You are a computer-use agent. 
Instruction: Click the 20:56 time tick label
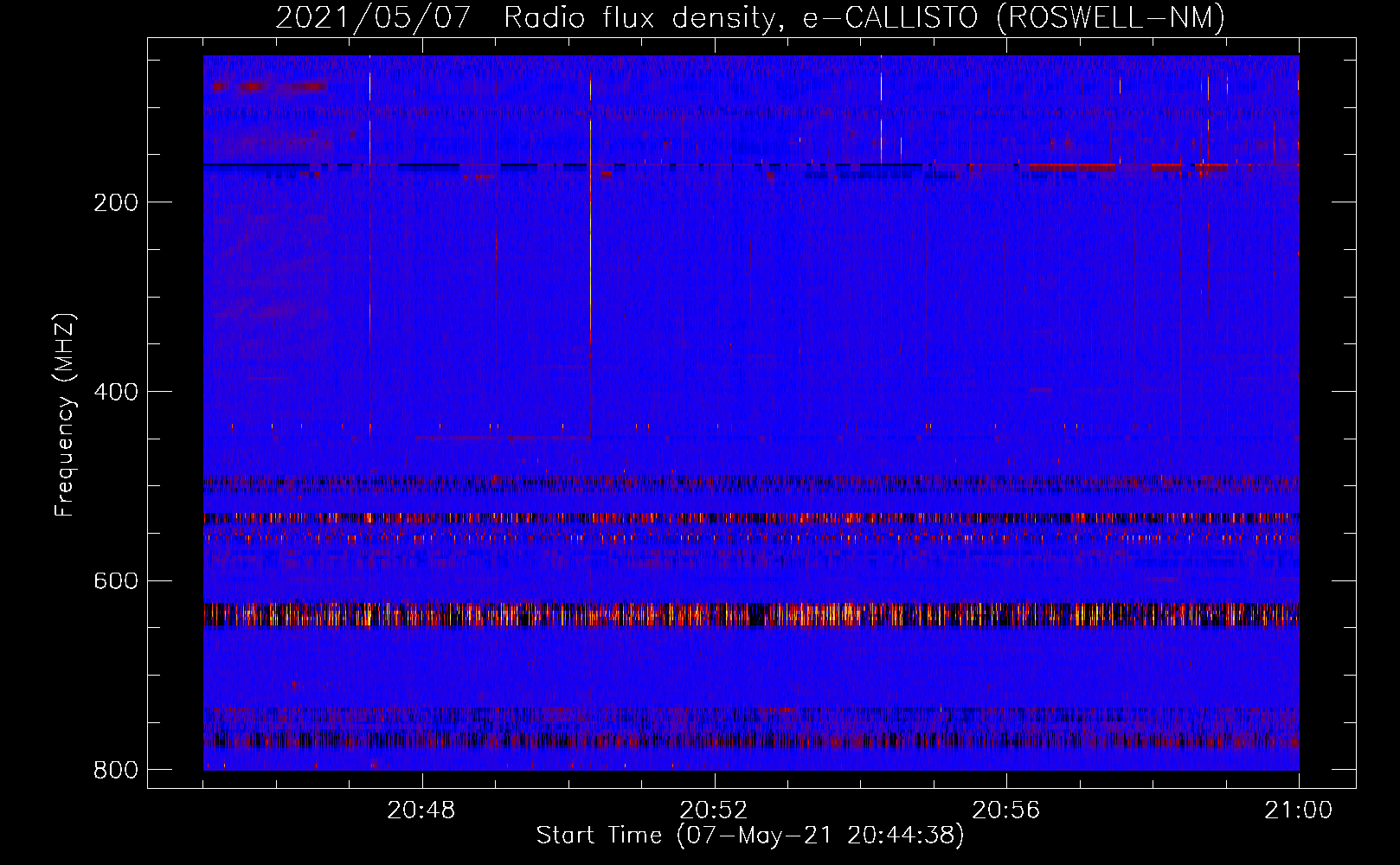(x=1006, y=811)
